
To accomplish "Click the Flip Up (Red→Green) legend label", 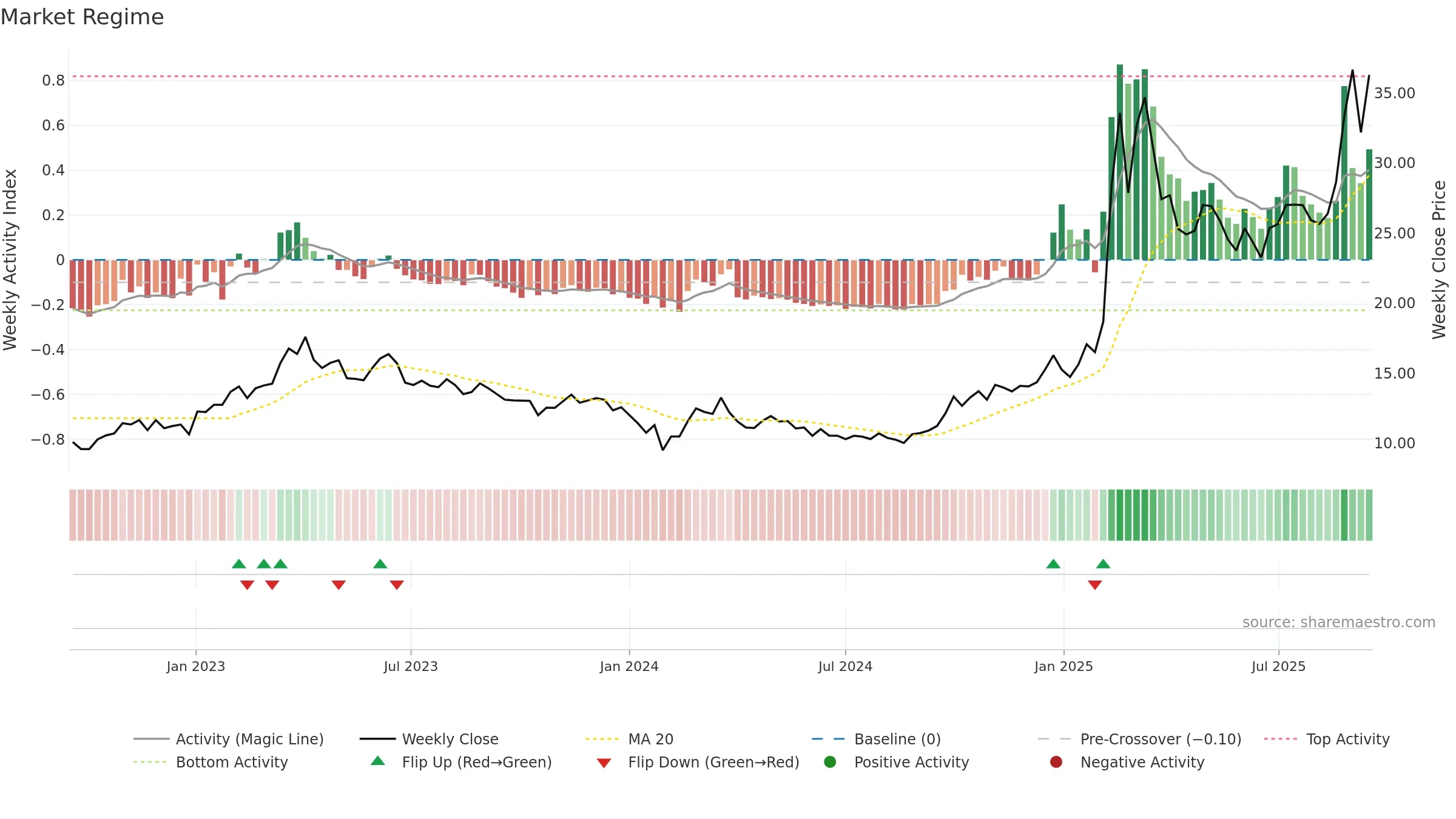I will 477,762.
